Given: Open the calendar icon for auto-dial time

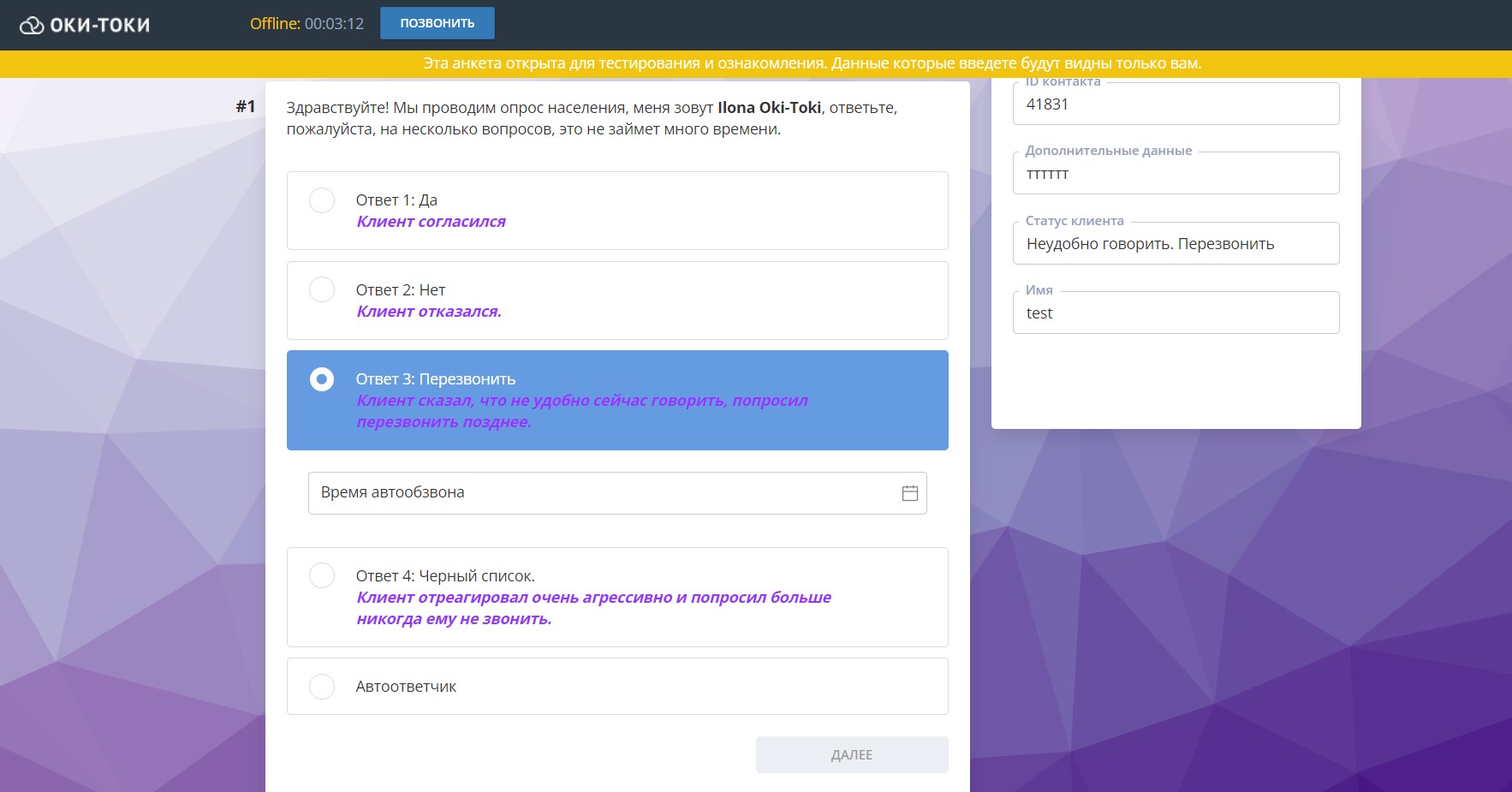Looking at the screenshot, I should [909, 493].
